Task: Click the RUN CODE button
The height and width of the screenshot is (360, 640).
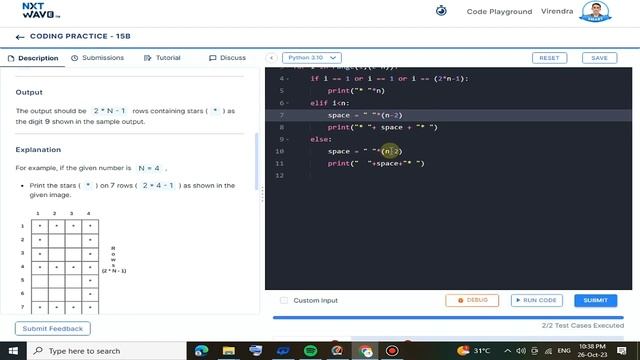Action: [536, 300]
